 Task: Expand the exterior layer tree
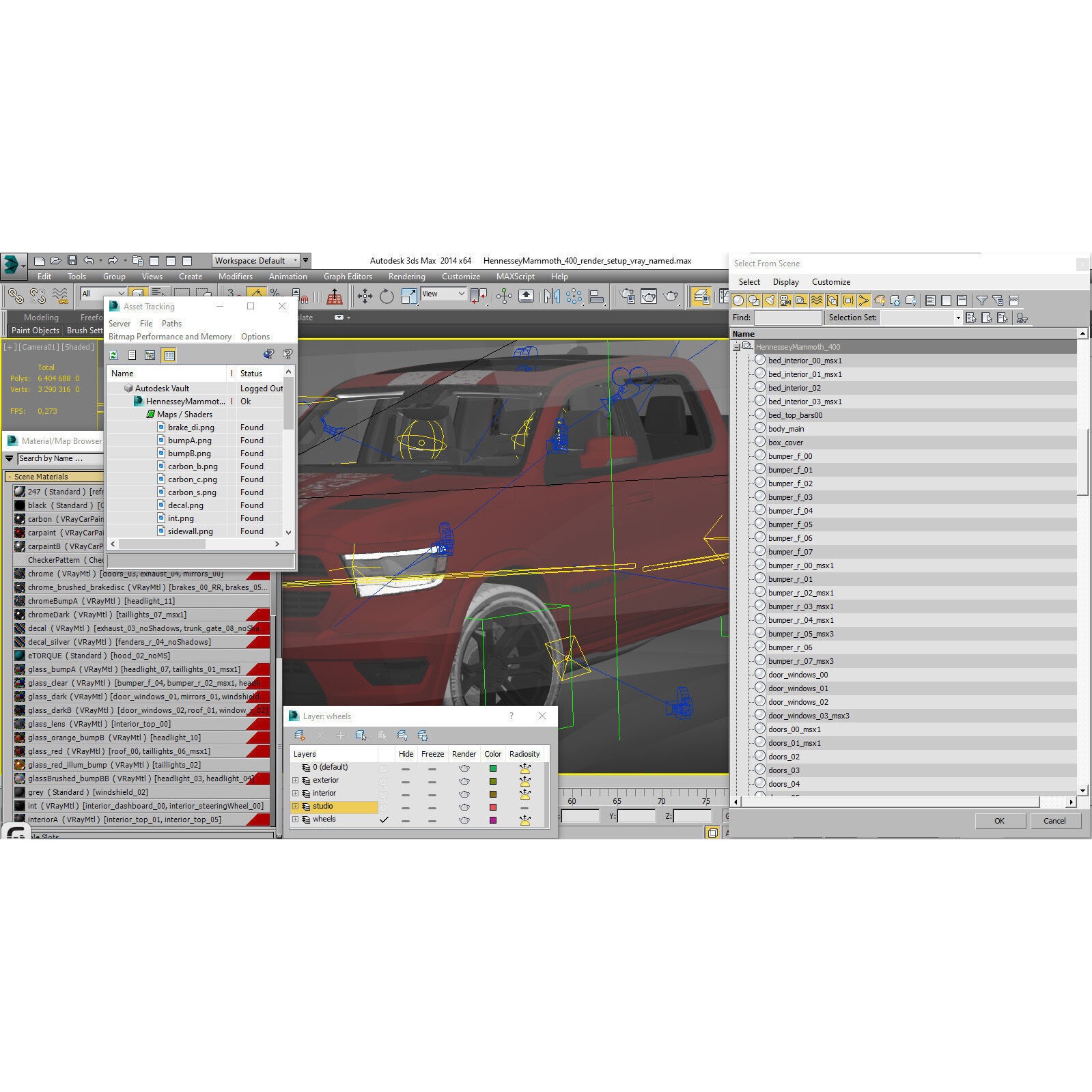pyautogui.click(x=295, y=781)
